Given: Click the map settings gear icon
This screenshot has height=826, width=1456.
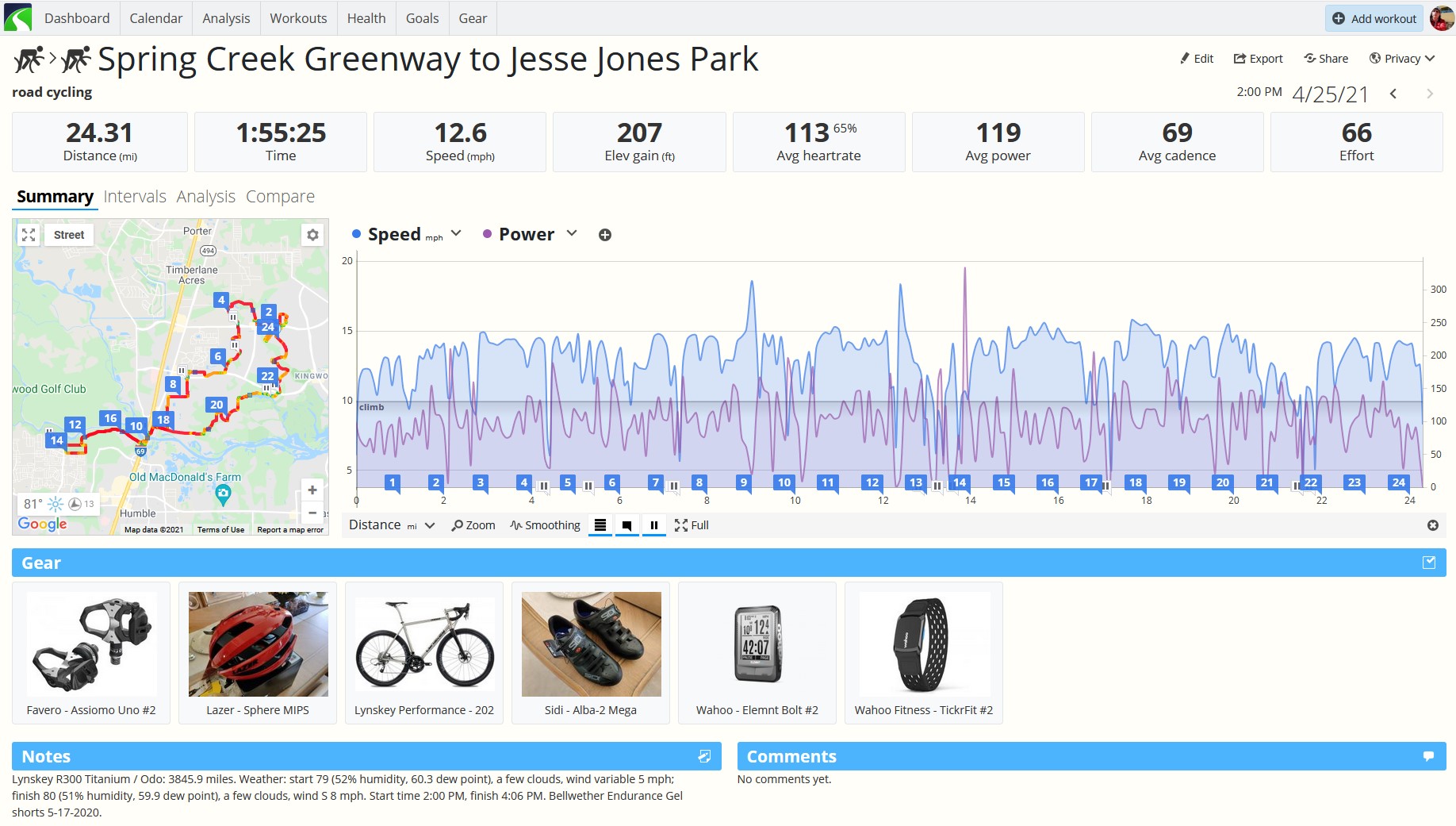Looking at the screenshot, I should point(312,235).
